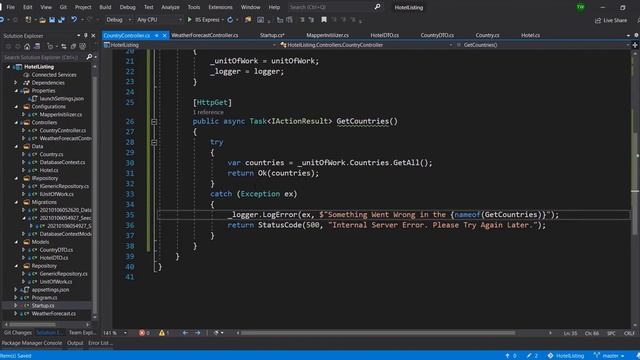Open the IIS Express dropdown arrow
Viewport: 640px width, 360px height.
point(222,20)
